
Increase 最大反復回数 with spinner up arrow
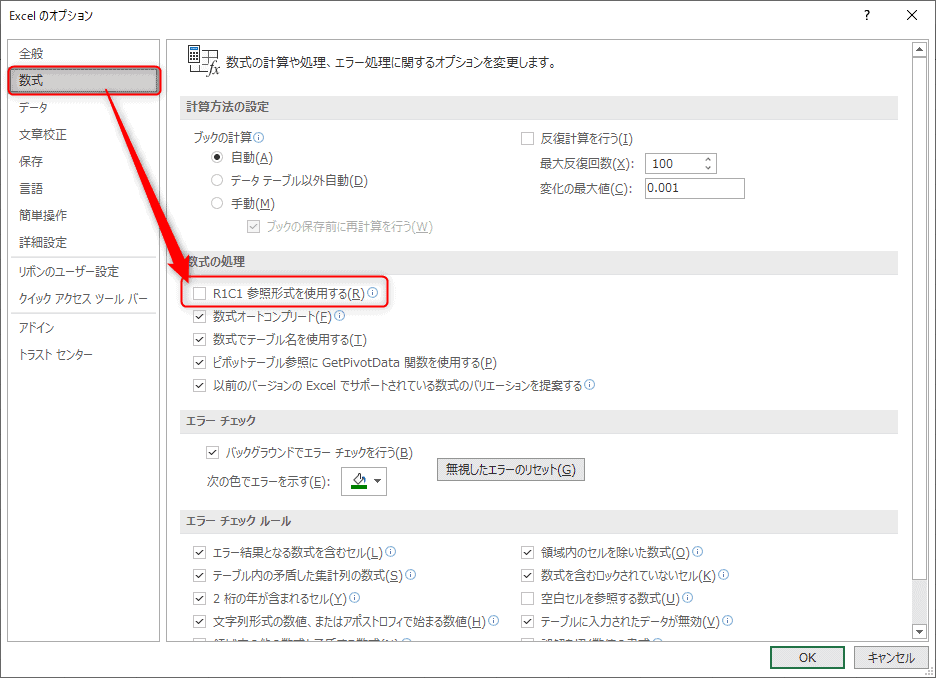coord(708,159)
